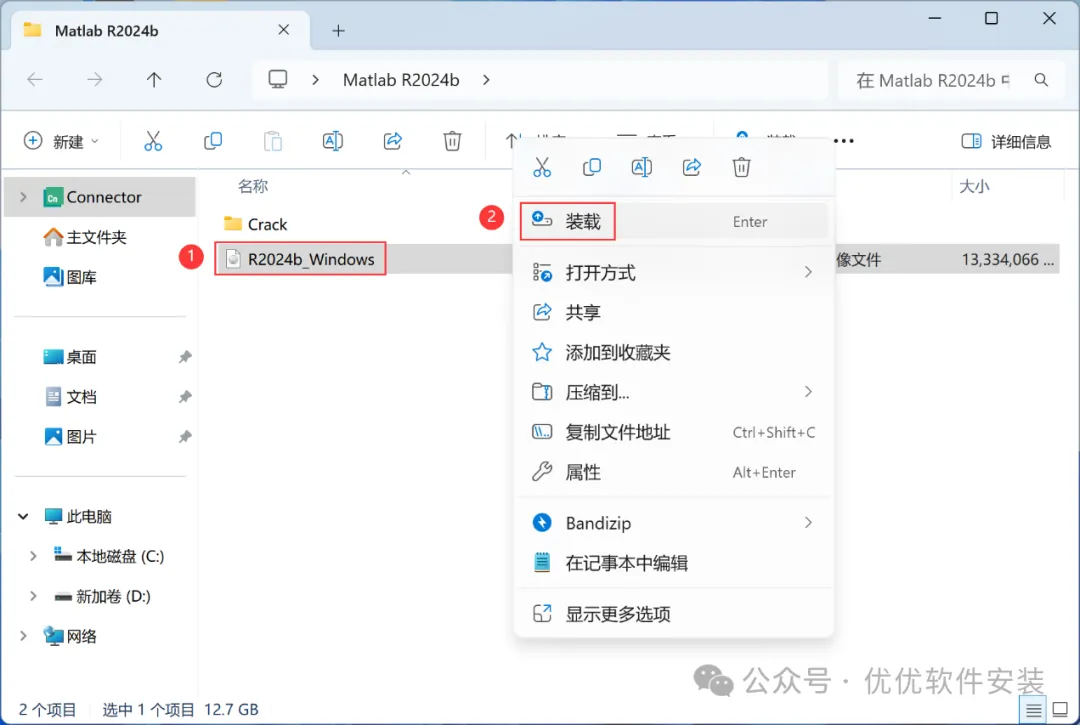Sort by the 大小 column header

(974, 187)
